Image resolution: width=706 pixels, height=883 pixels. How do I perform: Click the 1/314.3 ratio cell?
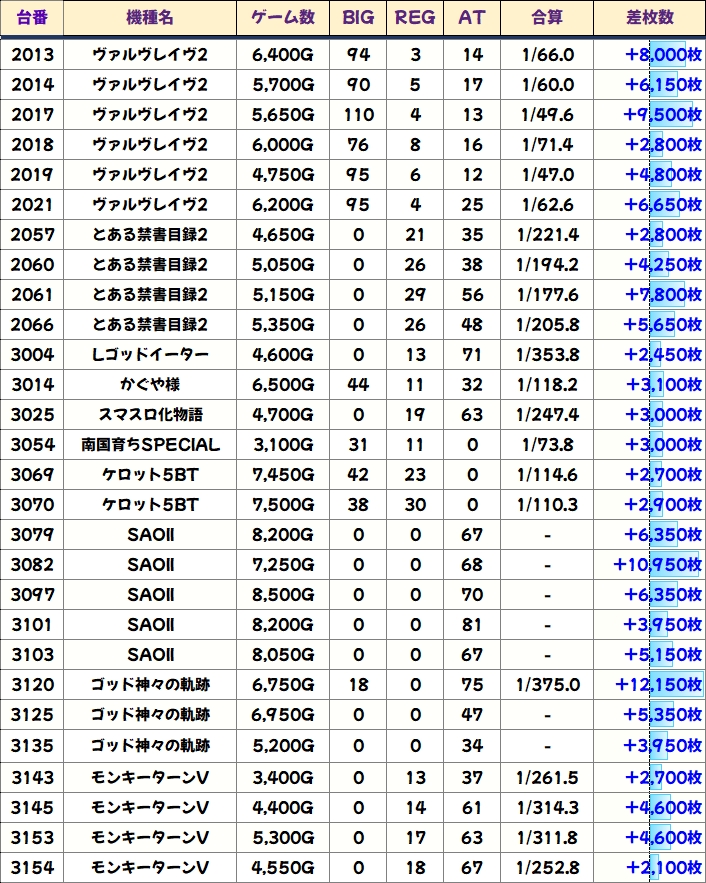click(547, 808)
